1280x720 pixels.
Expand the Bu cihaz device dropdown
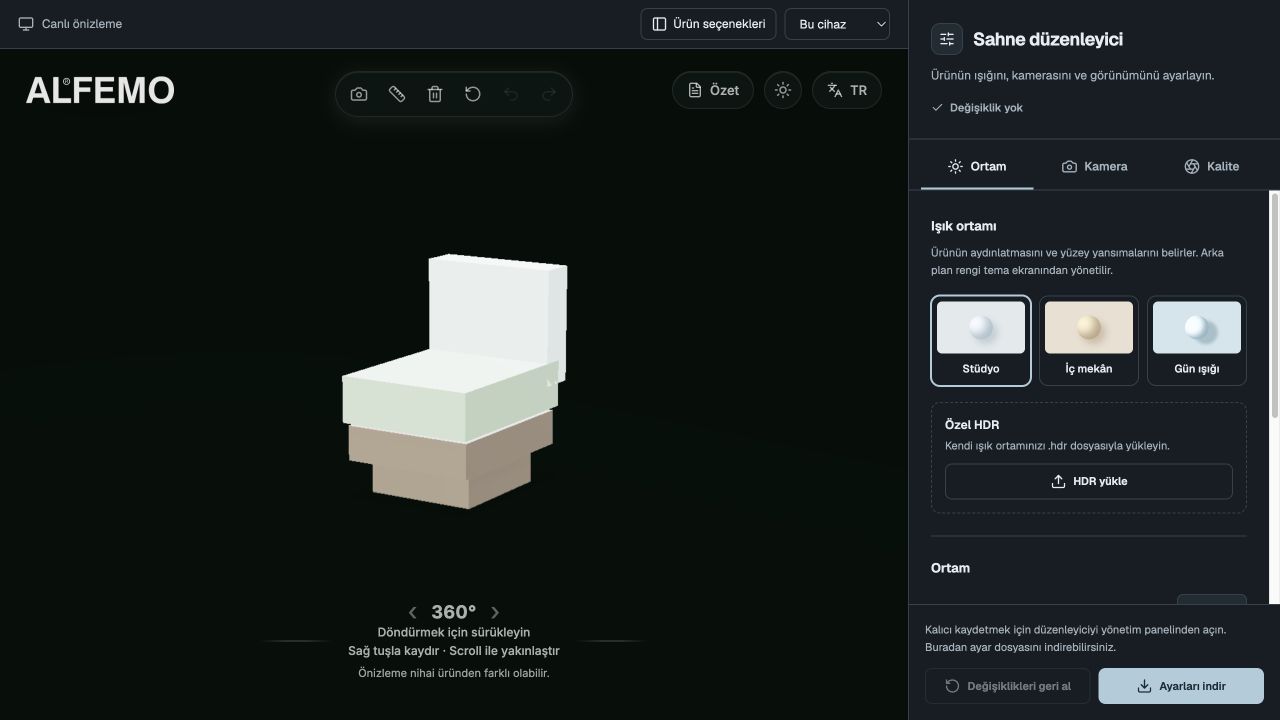[837, 24]
